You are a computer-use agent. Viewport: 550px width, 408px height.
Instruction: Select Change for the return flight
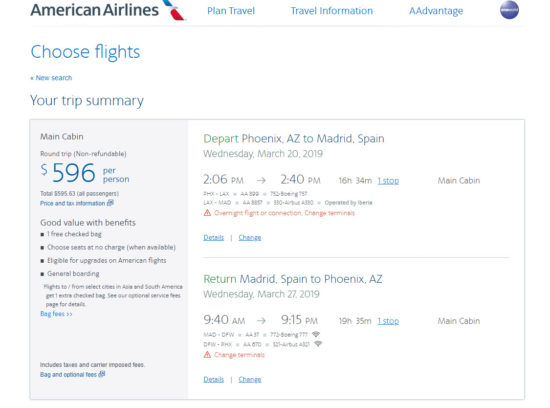250,379
